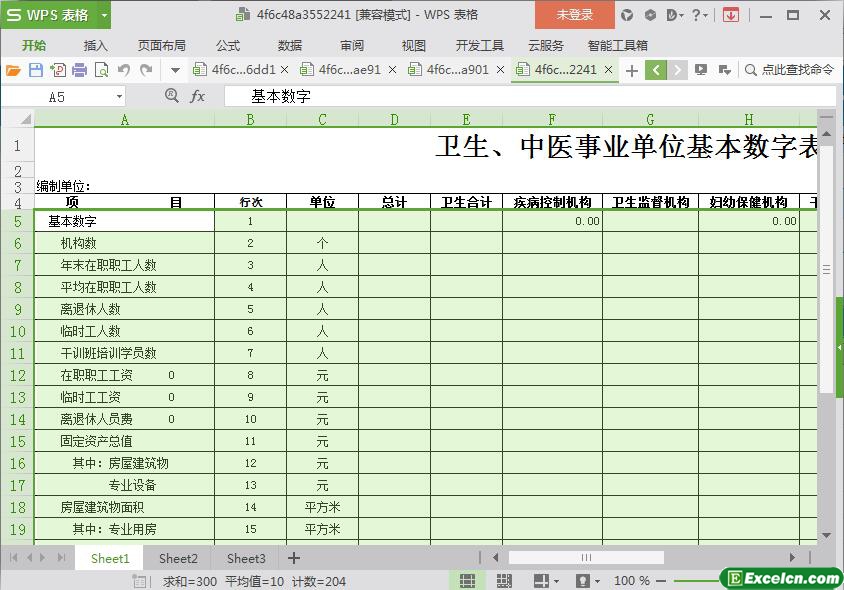Switch to page break preview view

pyautogui.click(x=504, y=581)
